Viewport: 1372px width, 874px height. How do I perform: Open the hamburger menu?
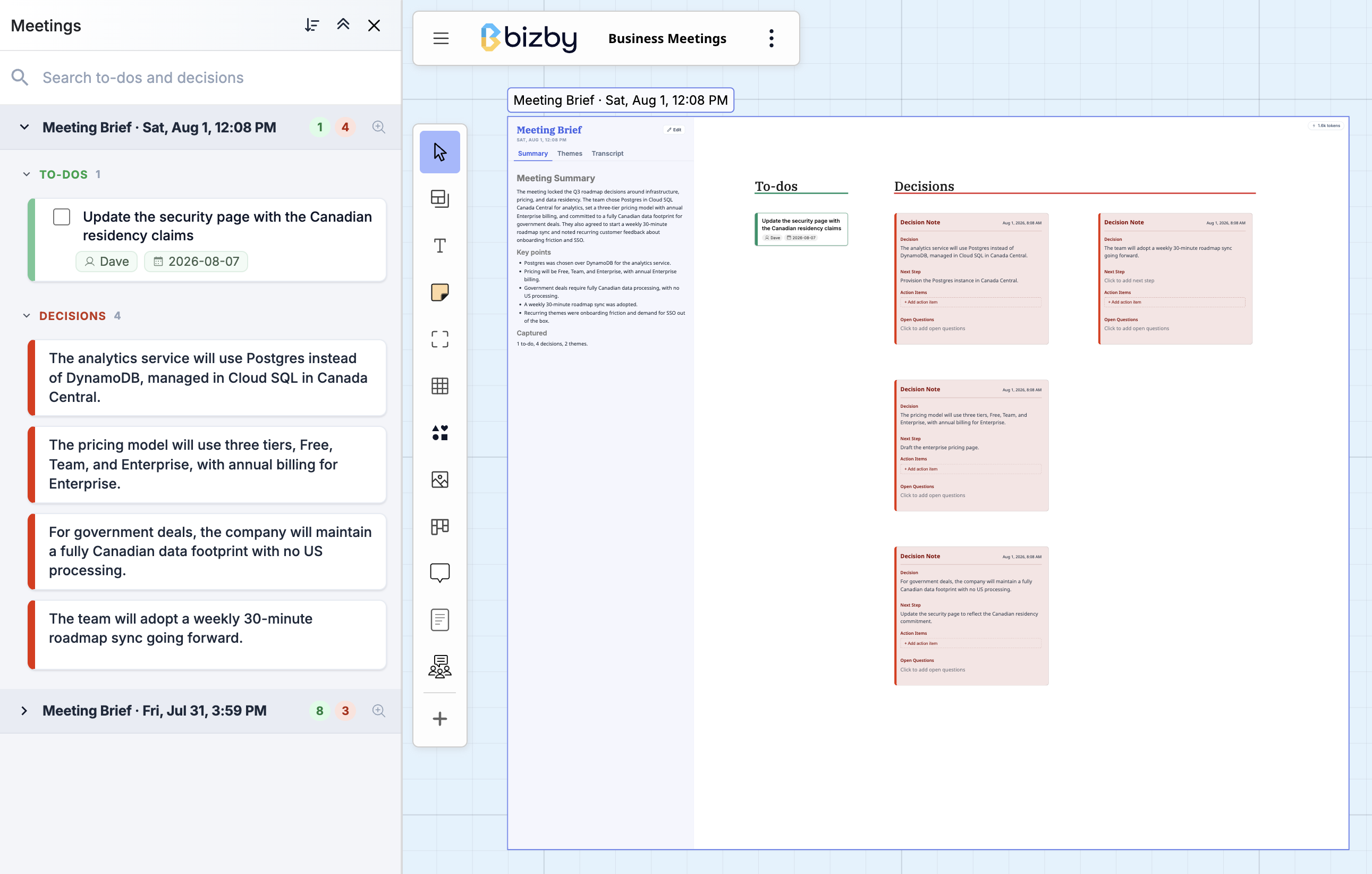pos(441,38)
